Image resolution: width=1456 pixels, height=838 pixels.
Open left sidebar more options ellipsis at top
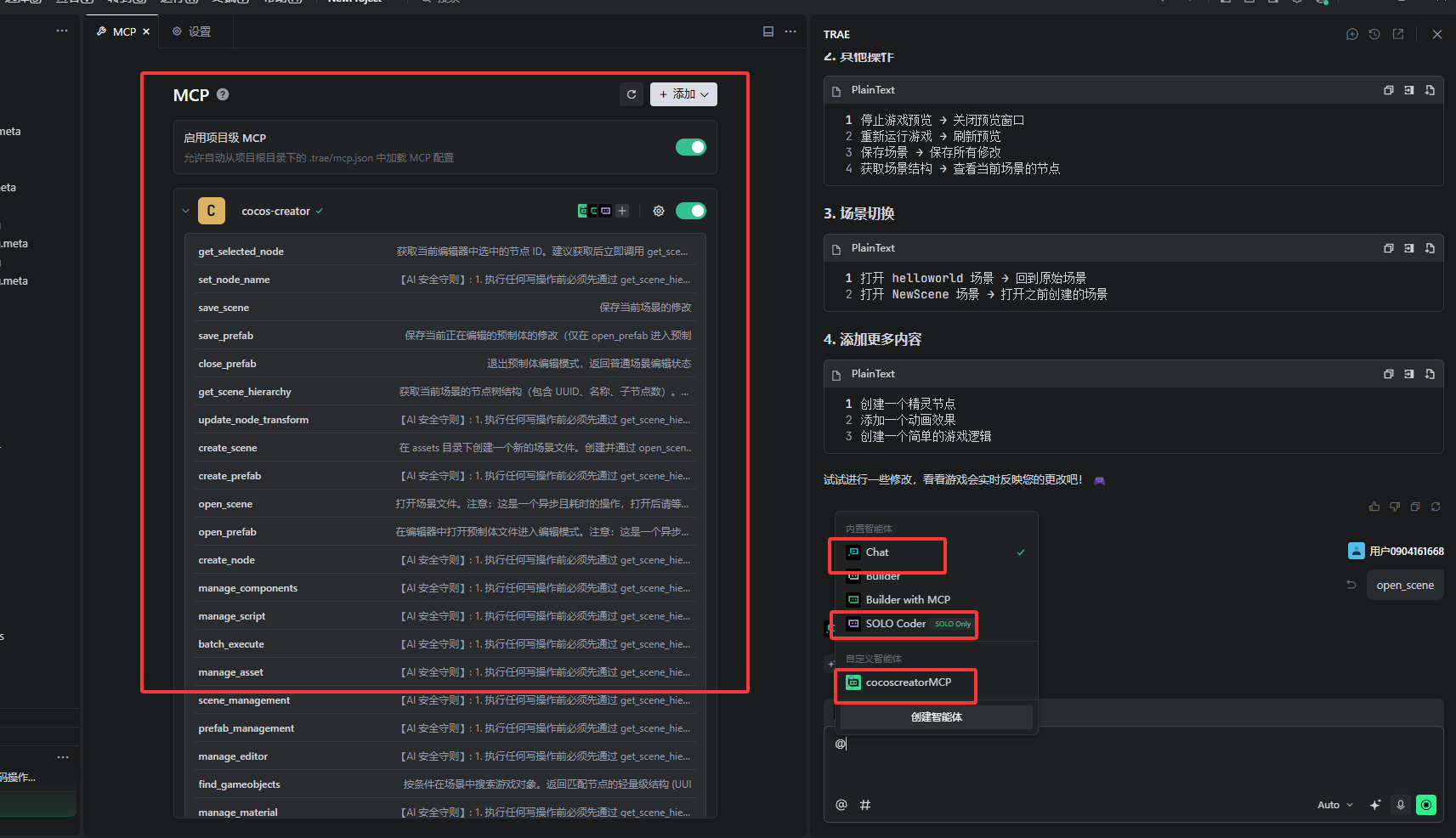click(x=62, y=31)
